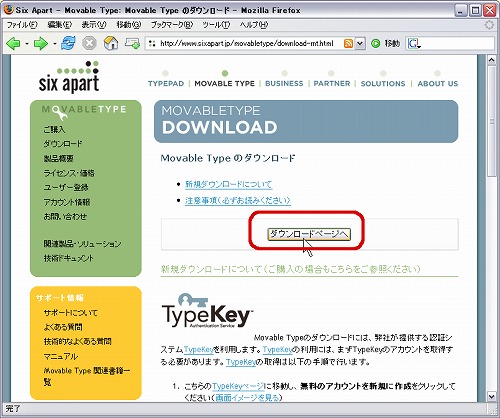The width and height of the screenshot is (500, 418).
Task: Click ダウンロード in the green sidebar
Action: (x=63, y=144)
